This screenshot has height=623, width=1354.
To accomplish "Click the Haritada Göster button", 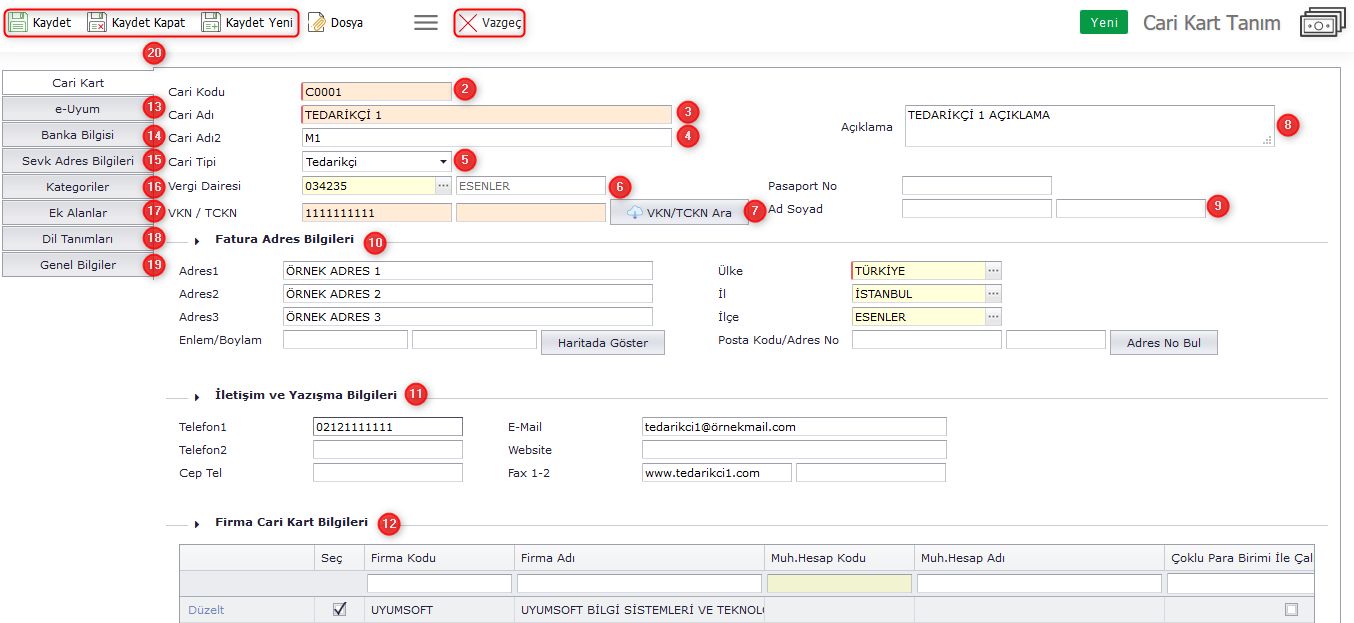I will click(x=602, y=343).
